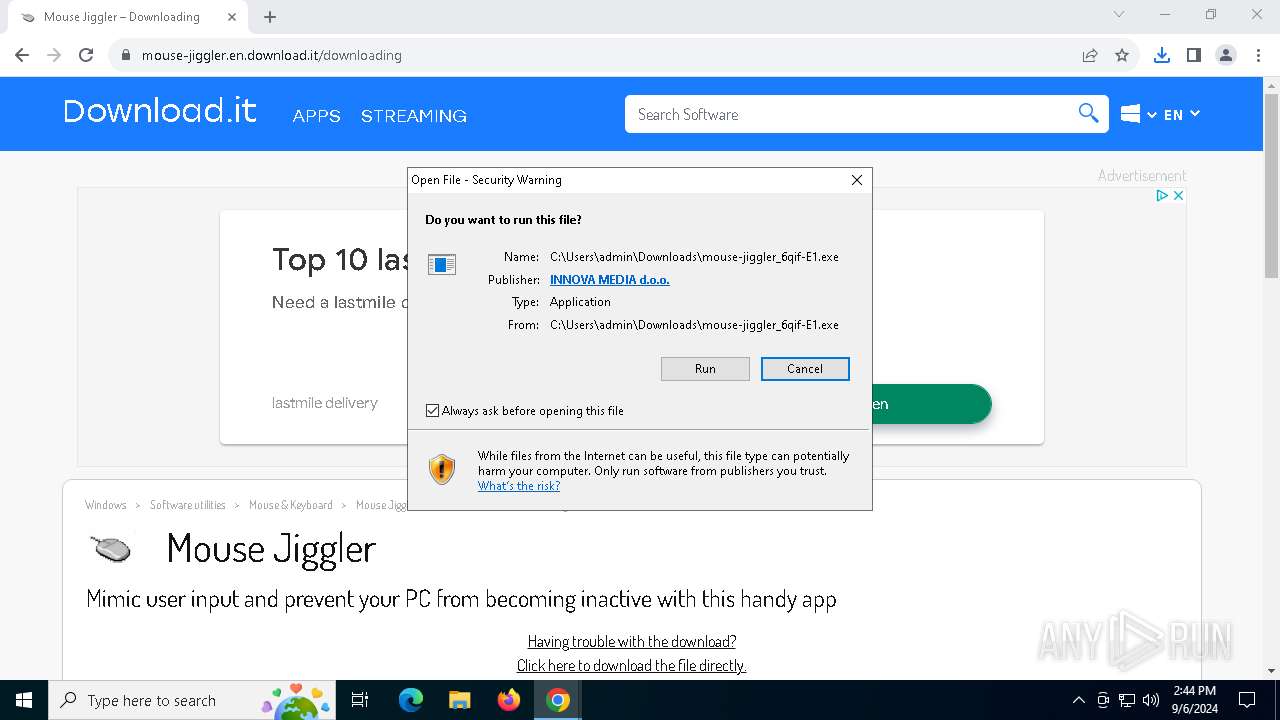Click the Windows platform icon
Screen dimensions: 1280x720
[x=1130, y=114]
